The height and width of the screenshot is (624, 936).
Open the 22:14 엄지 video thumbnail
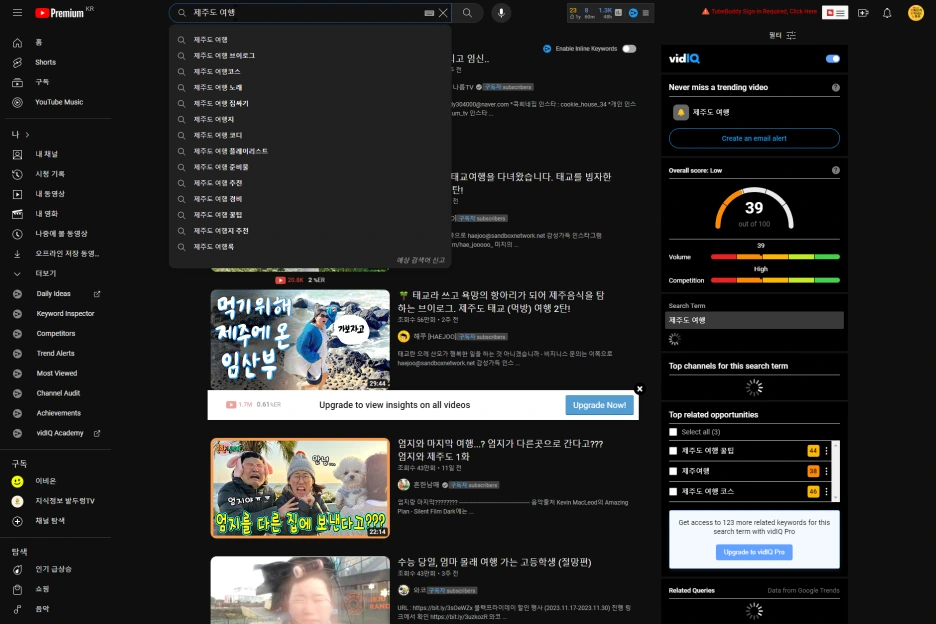tap(300, 488)
